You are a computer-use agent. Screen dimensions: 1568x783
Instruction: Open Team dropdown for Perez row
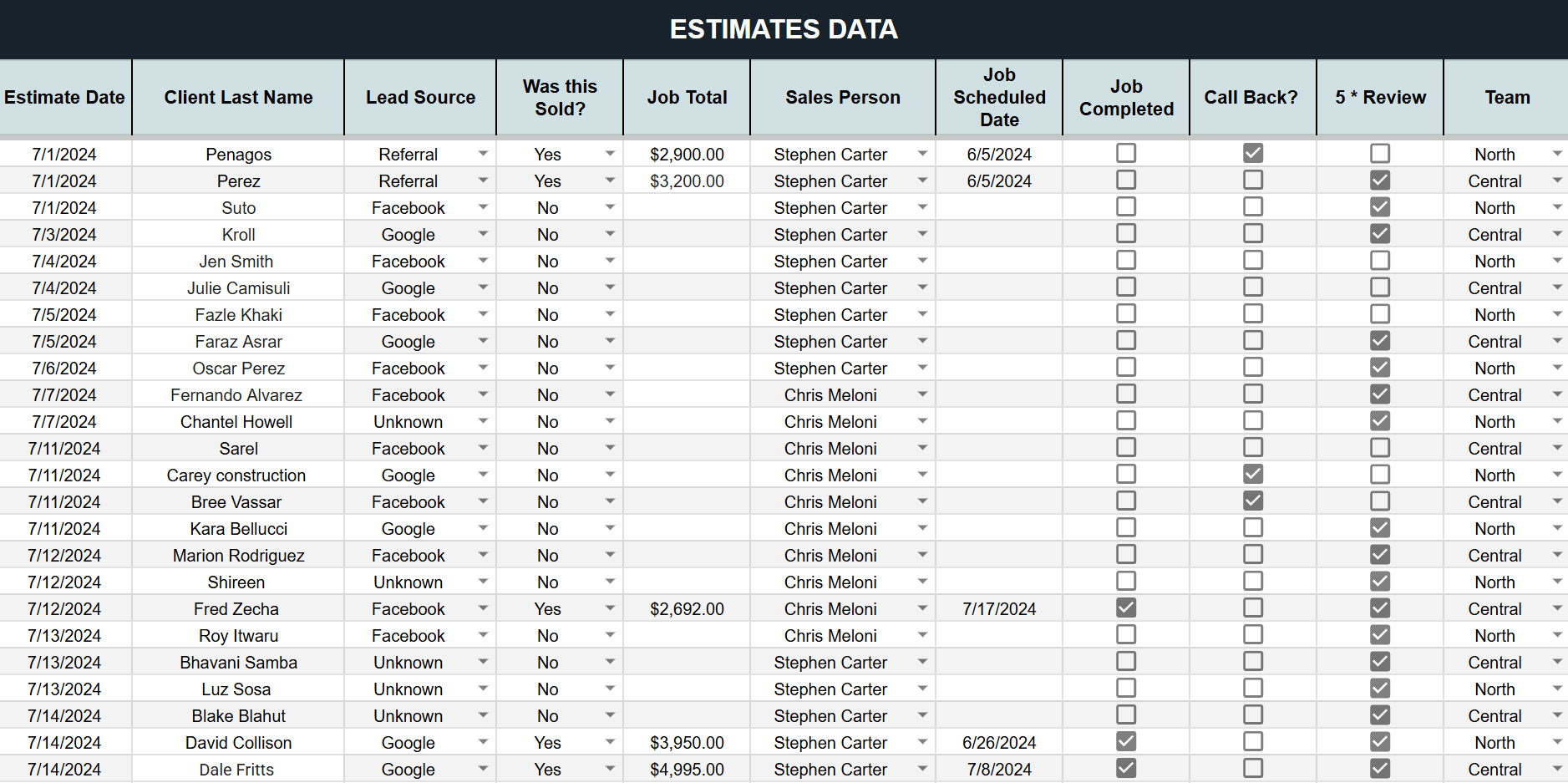1557,180
